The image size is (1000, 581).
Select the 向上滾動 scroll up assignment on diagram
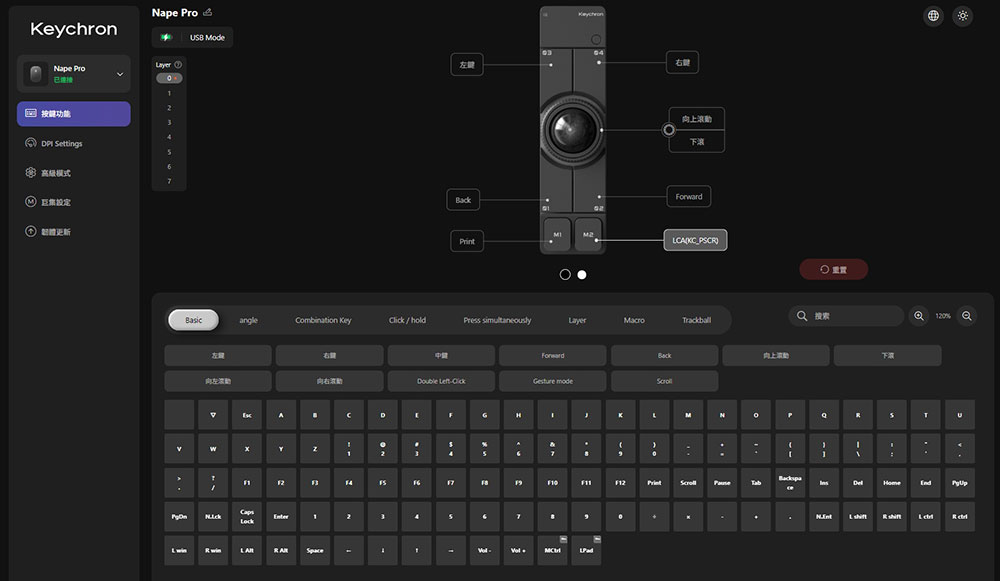[x=696, y=119]
